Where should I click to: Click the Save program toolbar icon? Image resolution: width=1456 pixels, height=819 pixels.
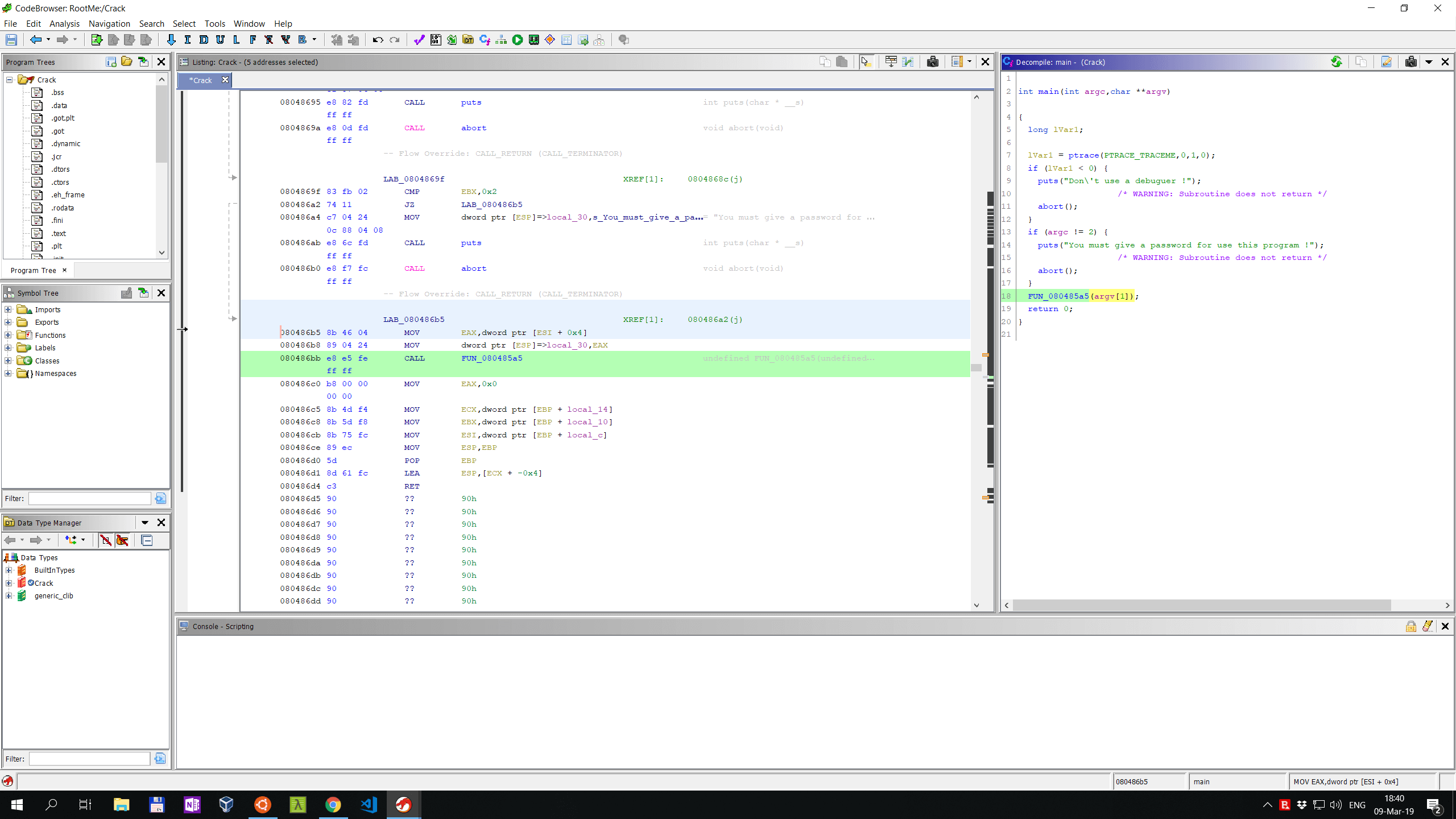pyautogui.click(x=11, y=40)
